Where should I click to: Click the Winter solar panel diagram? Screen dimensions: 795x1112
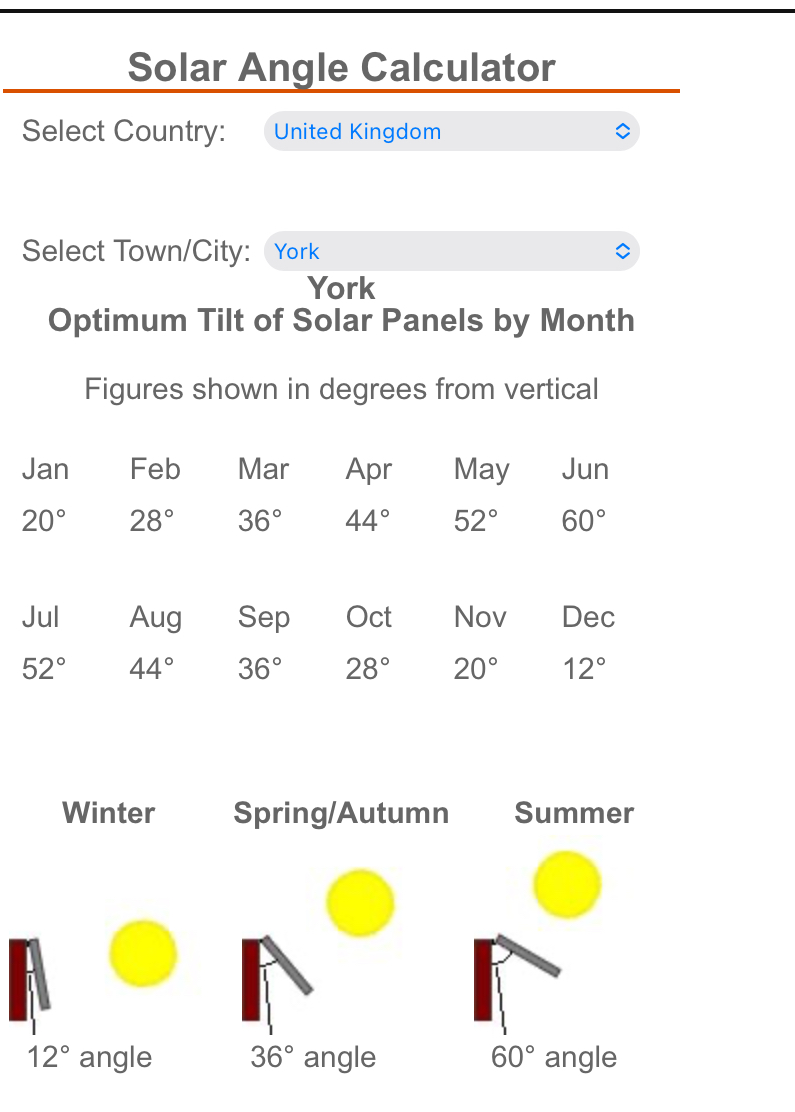[x=30, y=984]
